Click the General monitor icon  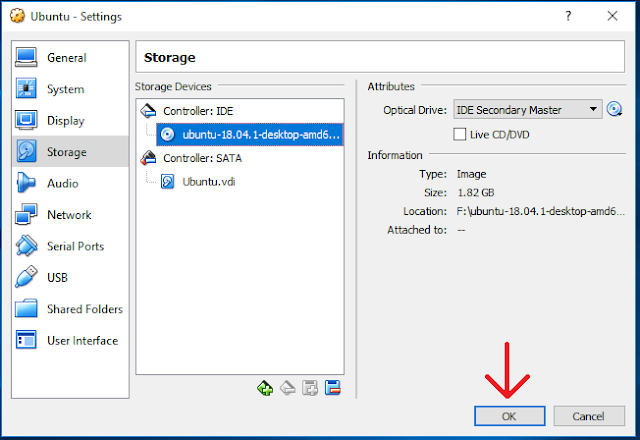point(26,57)
